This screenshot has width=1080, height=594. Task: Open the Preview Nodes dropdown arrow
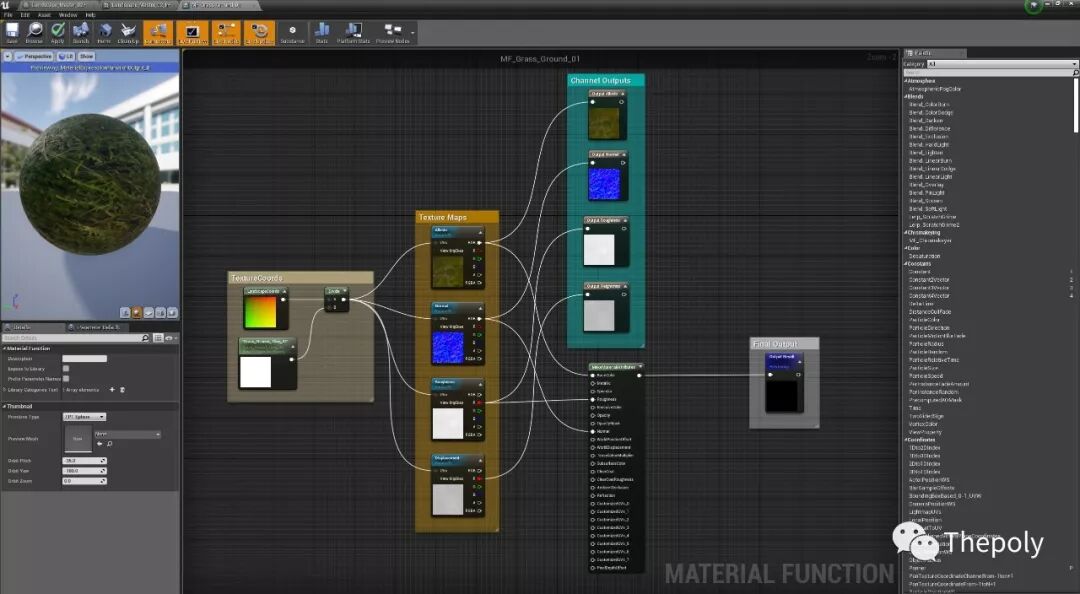coord(413,32)
